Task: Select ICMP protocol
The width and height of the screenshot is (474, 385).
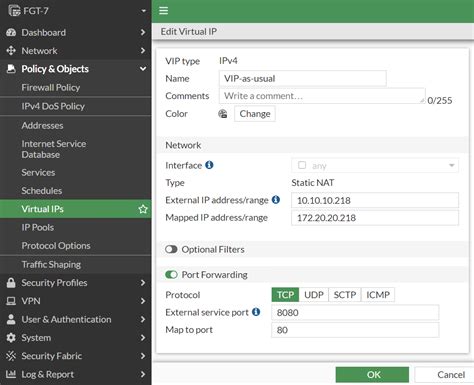Action: (378, 295)
